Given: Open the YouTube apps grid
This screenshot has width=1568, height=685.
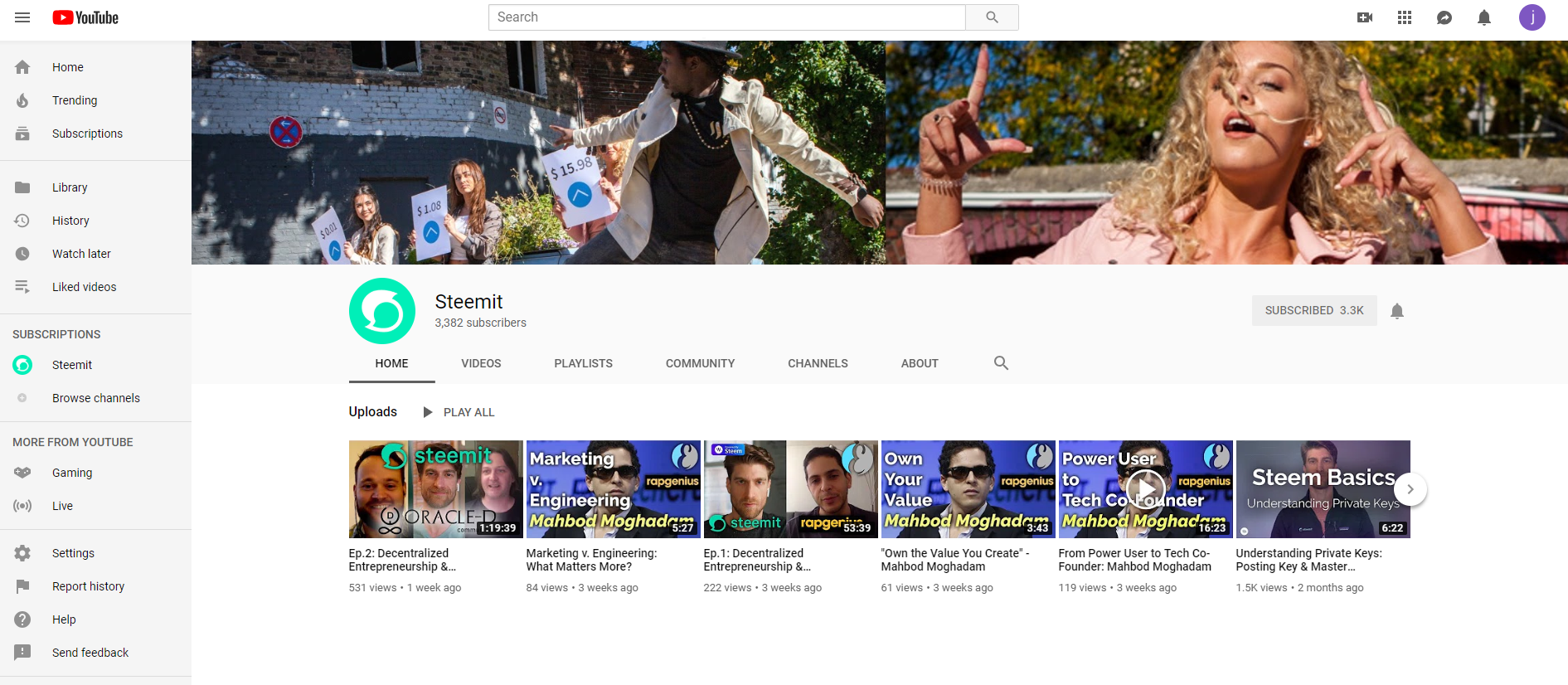Looking at the screenshot, I should coord(1404,17).
